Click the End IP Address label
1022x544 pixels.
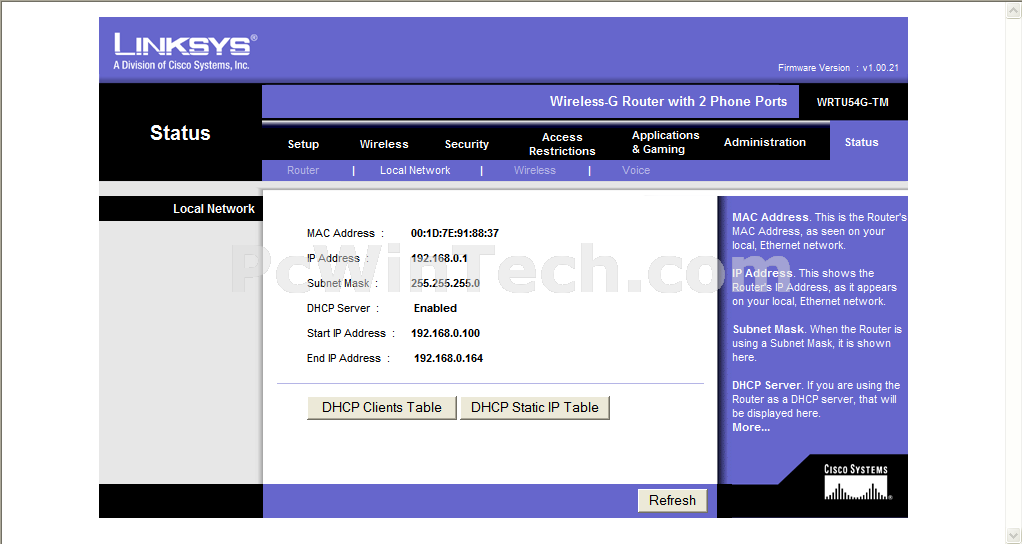(348, 358)
